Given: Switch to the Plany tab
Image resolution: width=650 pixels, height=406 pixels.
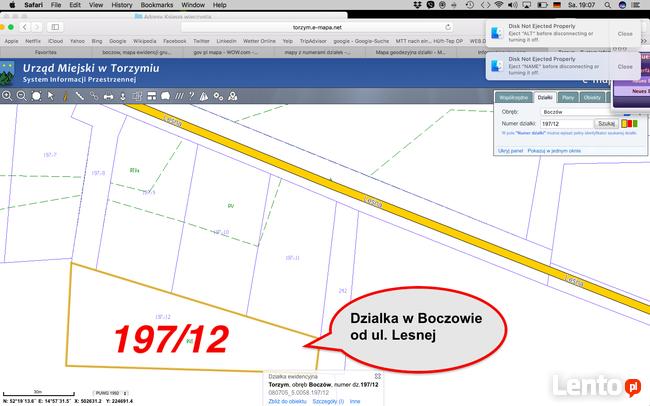Looking at the screenshot, I should pos(568,98).
